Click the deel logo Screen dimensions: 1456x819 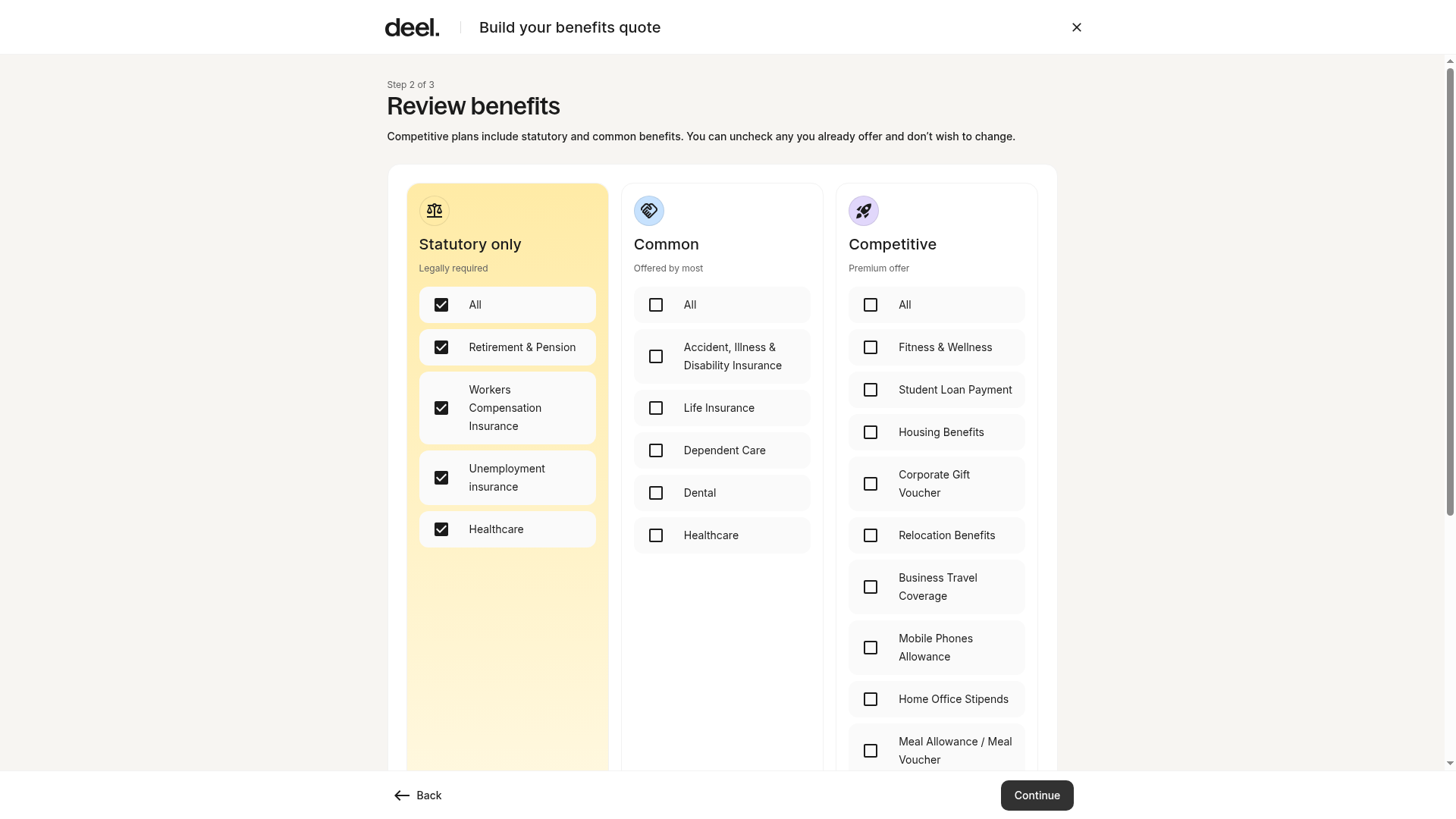(412, 27)
